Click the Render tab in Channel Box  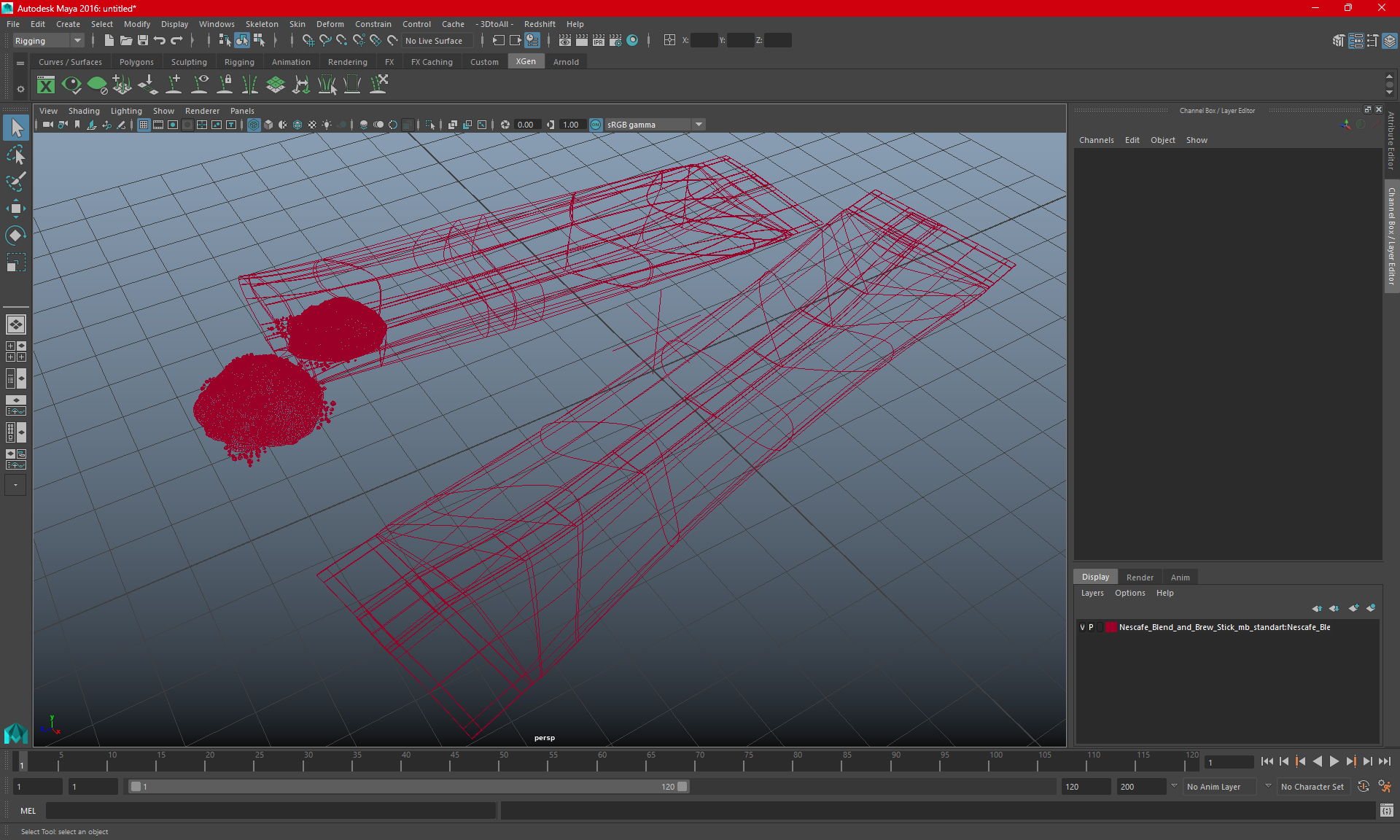[1140, 576]
